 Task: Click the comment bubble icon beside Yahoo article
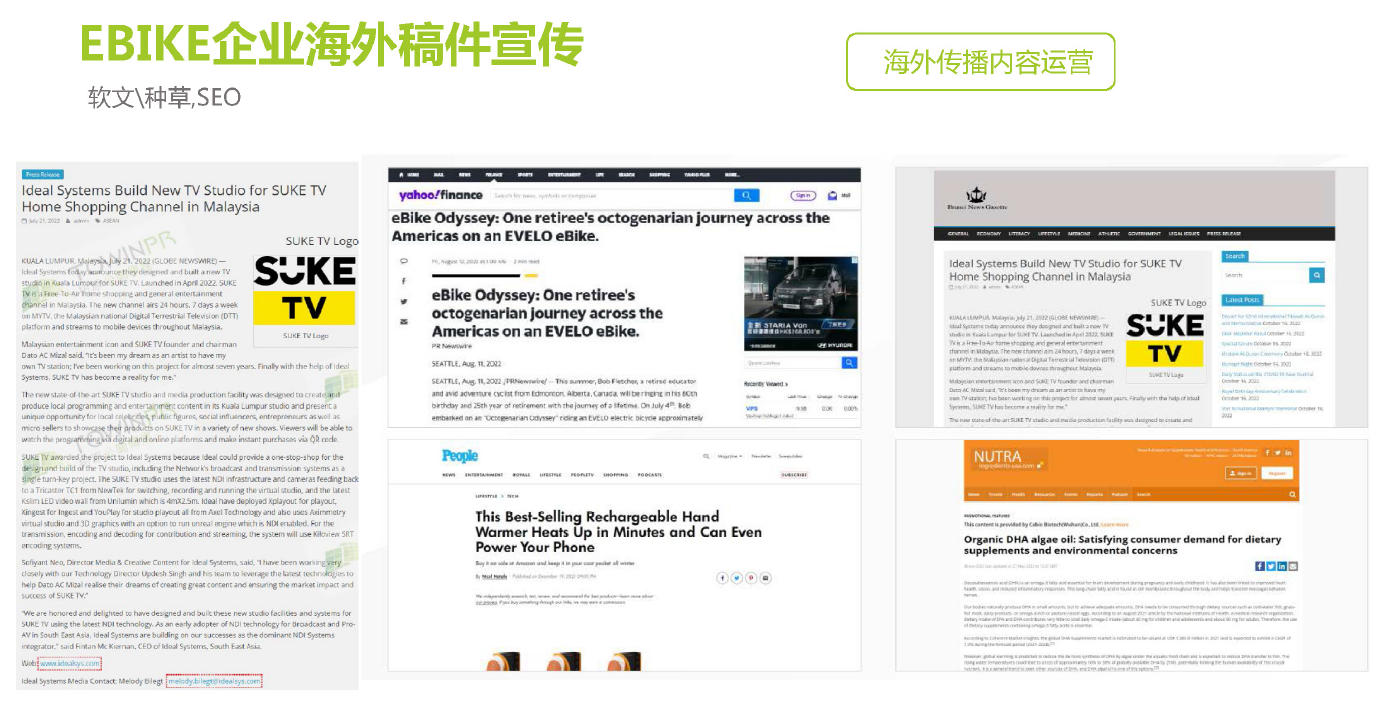[x=404, y=262]
